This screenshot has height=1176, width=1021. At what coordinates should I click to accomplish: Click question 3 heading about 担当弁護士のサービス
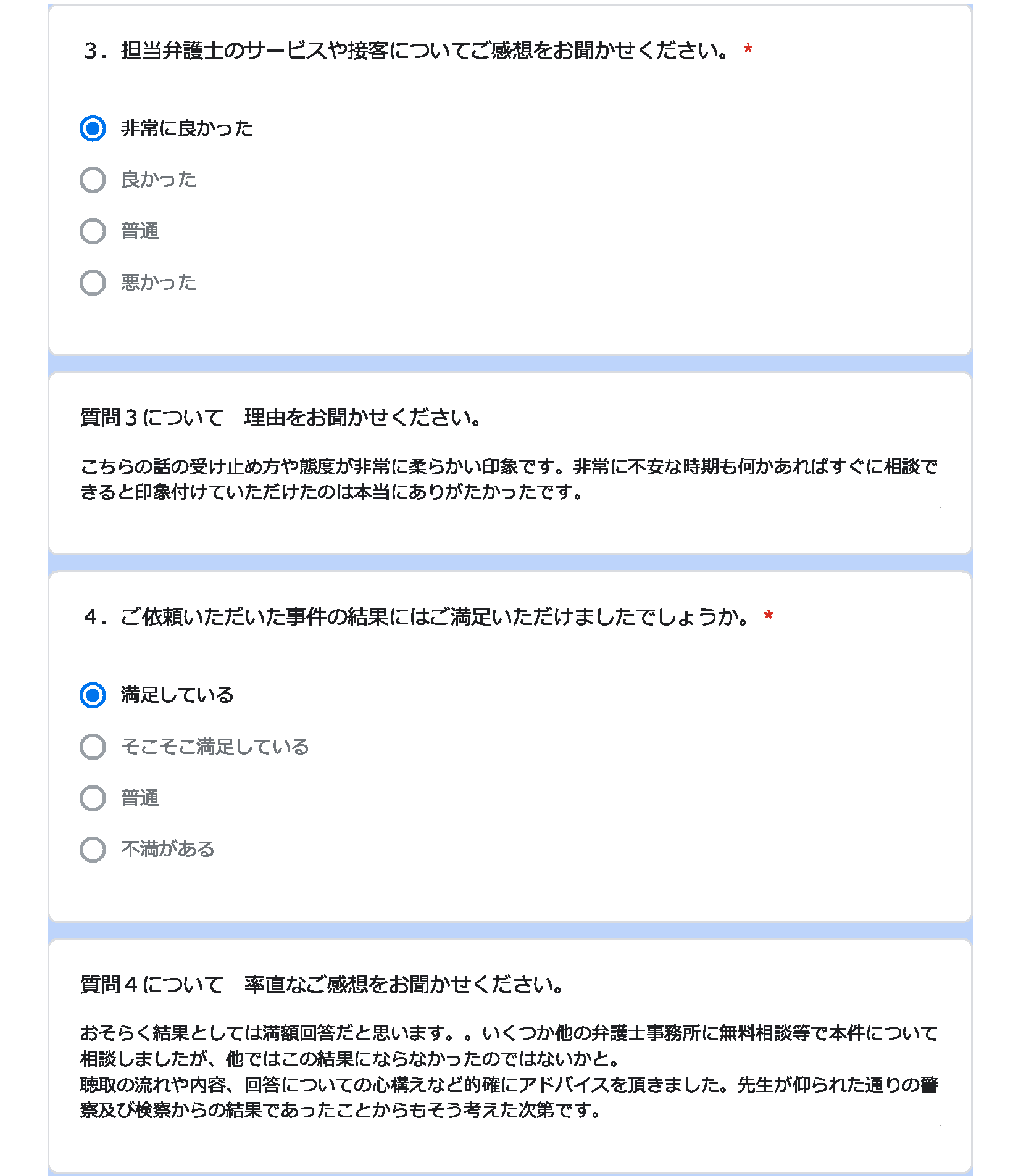coord(407,50)
